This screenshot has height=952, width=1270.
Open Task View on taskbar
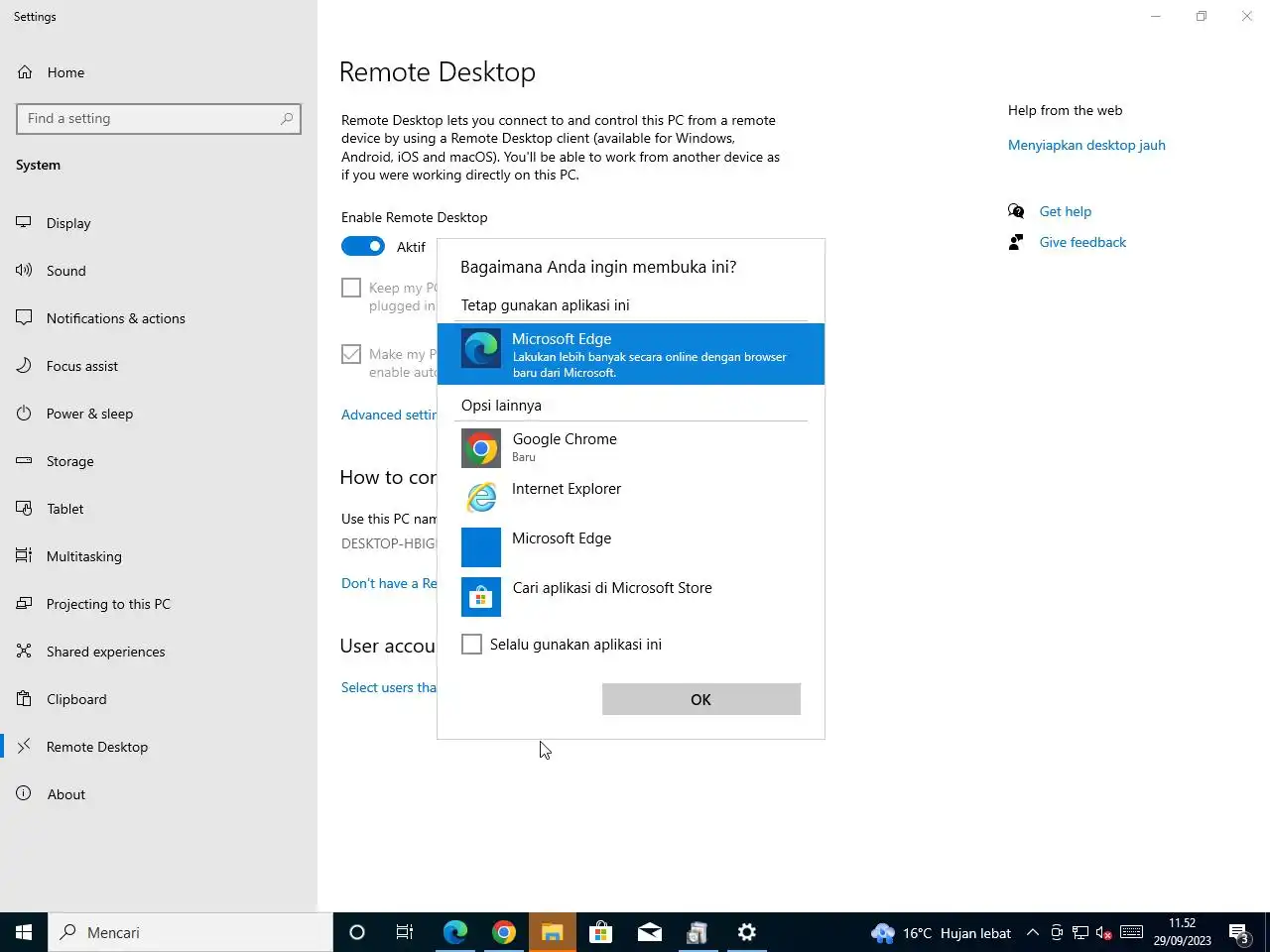point(405,932)
